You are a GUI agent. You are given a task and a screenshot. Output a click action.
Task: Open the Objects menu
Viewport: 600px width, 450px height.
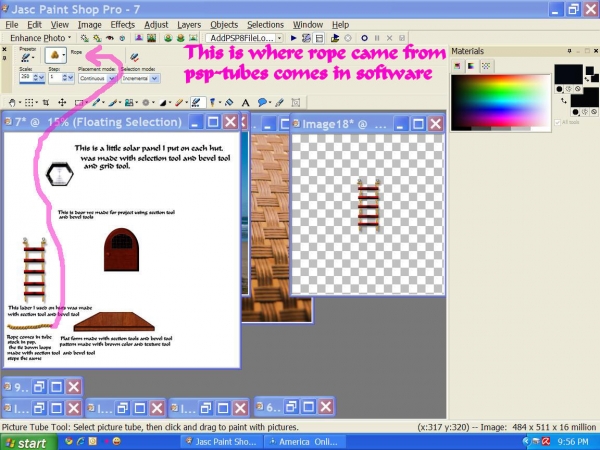point(224,25)
